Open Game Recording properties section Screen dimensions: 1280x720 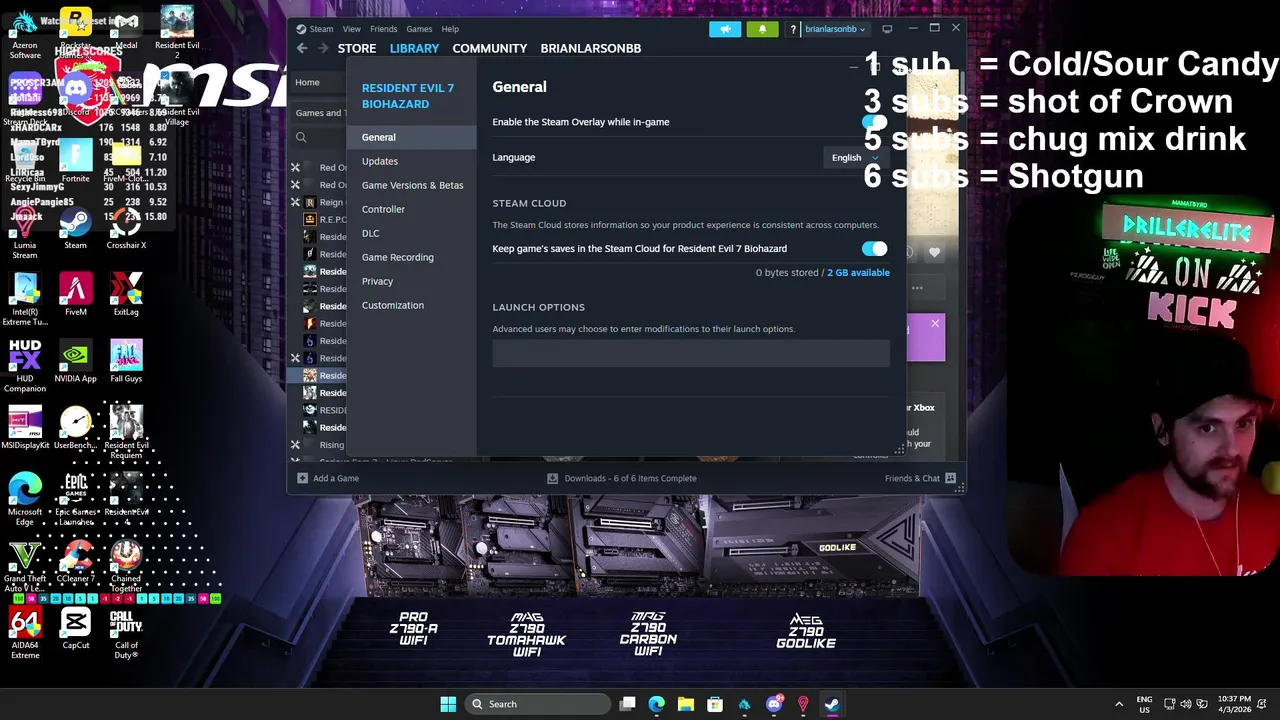pyautogui.click(x=411, y=257)
